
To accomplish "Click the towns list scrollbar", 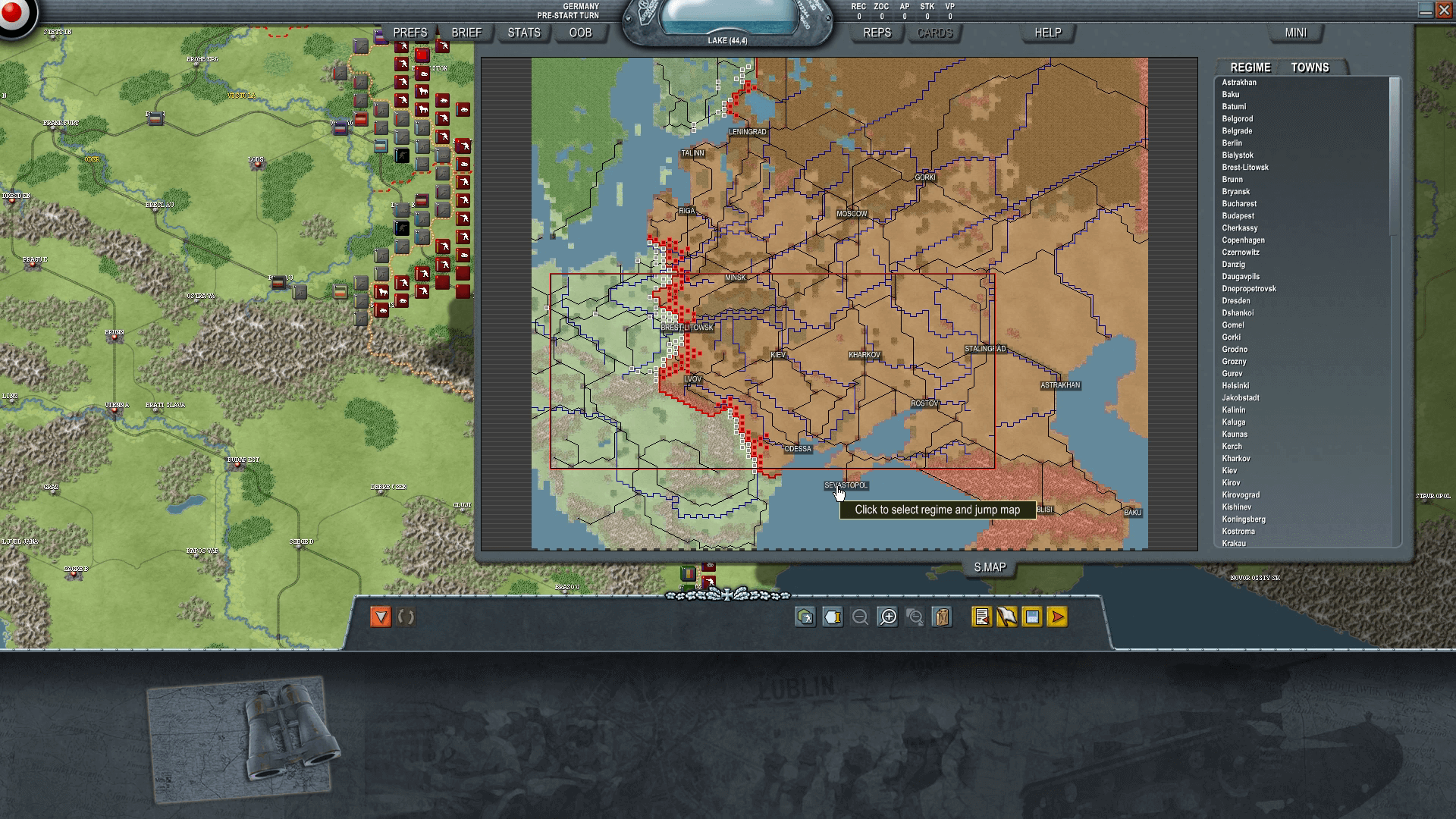I will point(1395,155).
